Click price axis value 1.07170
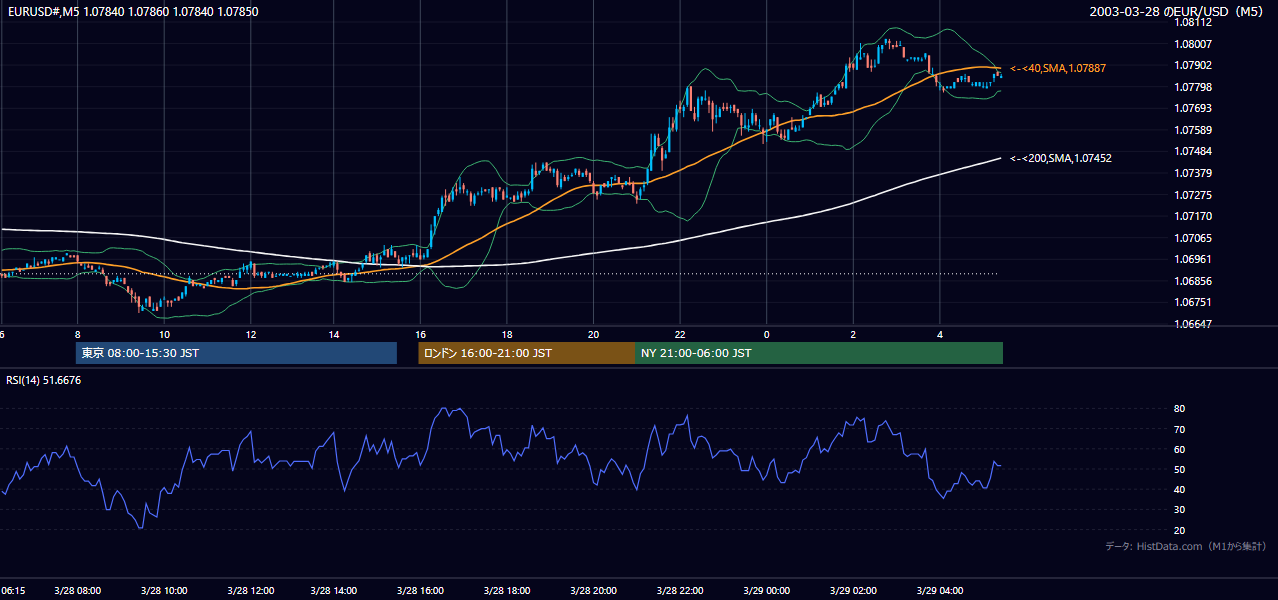The width and height of the screenshot is (1278, 600). [x=1193, y=216]
